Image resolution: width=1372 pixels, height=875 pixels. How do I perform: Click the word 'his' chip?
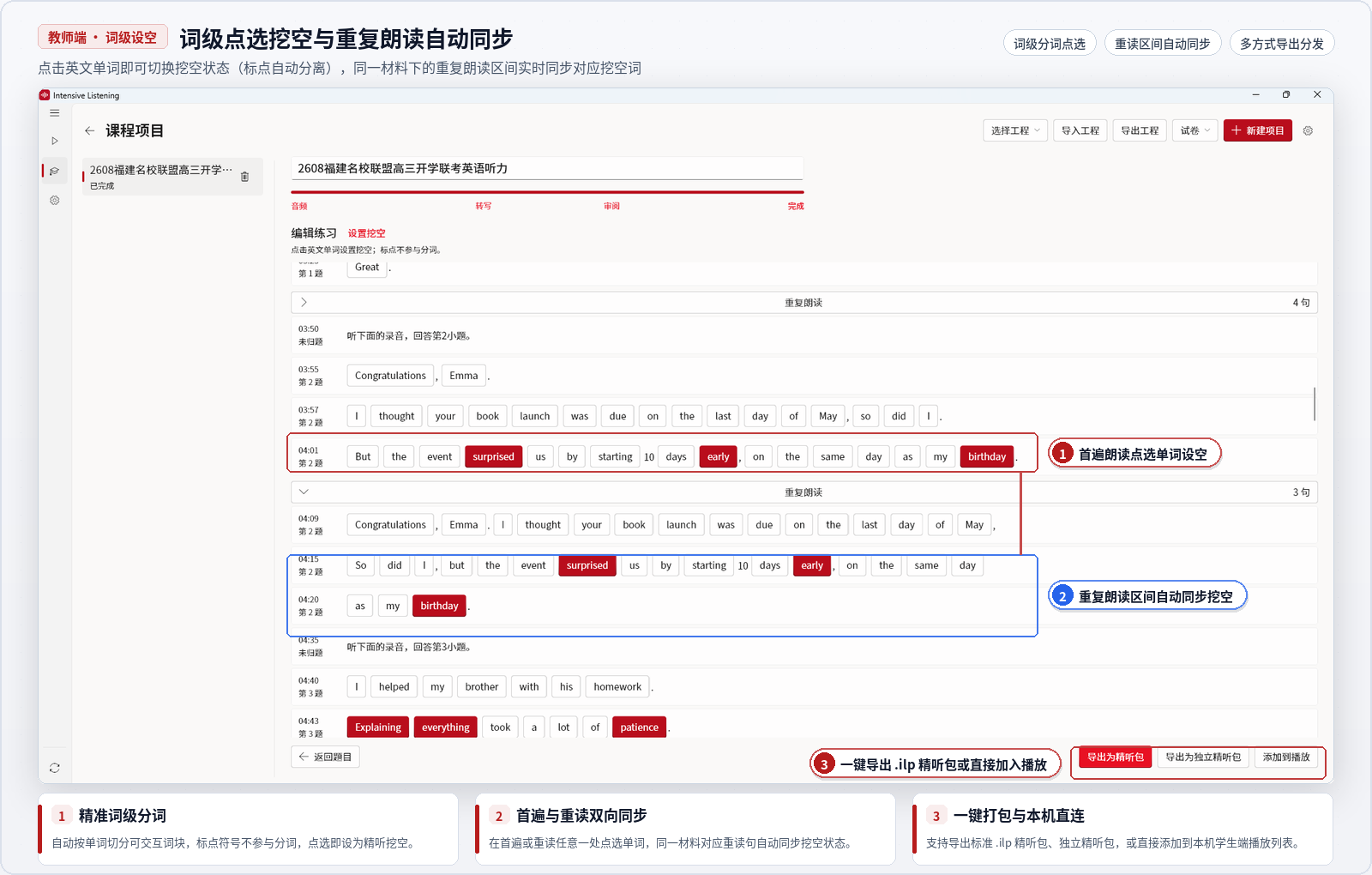point(567,686)
